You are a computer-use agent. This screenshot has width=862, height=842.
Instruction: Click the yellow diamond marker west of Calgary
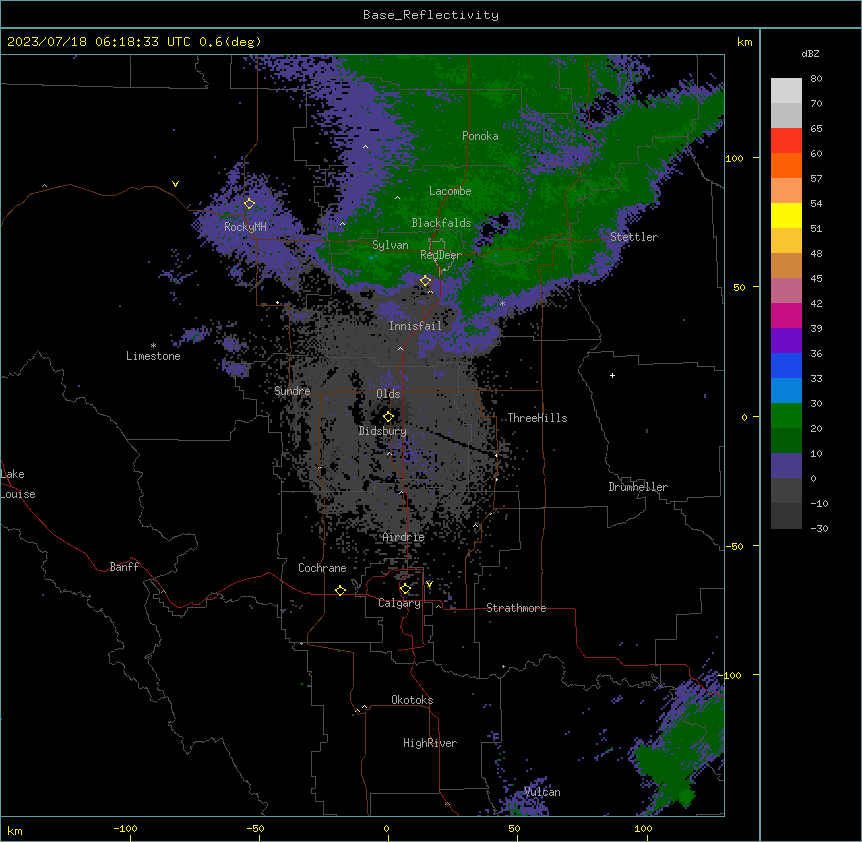340,590
